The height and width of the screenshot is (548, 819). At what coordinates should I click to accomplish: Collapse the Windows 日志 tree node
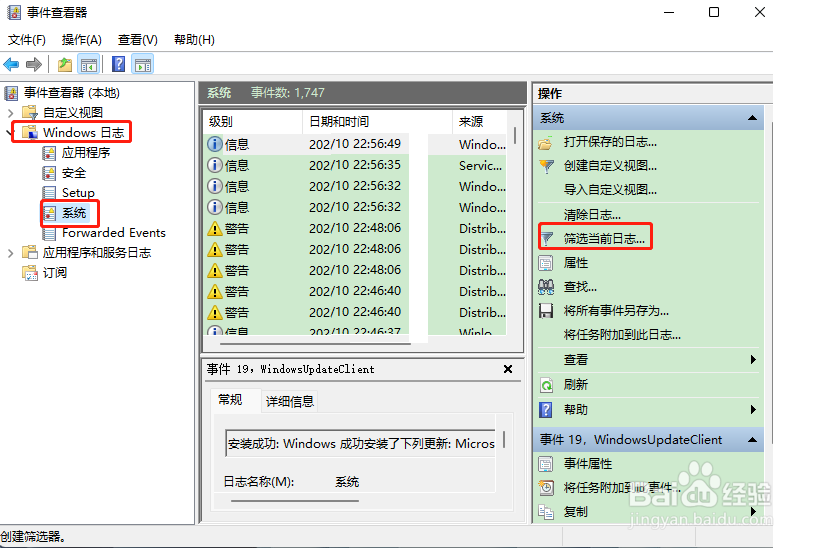click(x=10, y=133)
